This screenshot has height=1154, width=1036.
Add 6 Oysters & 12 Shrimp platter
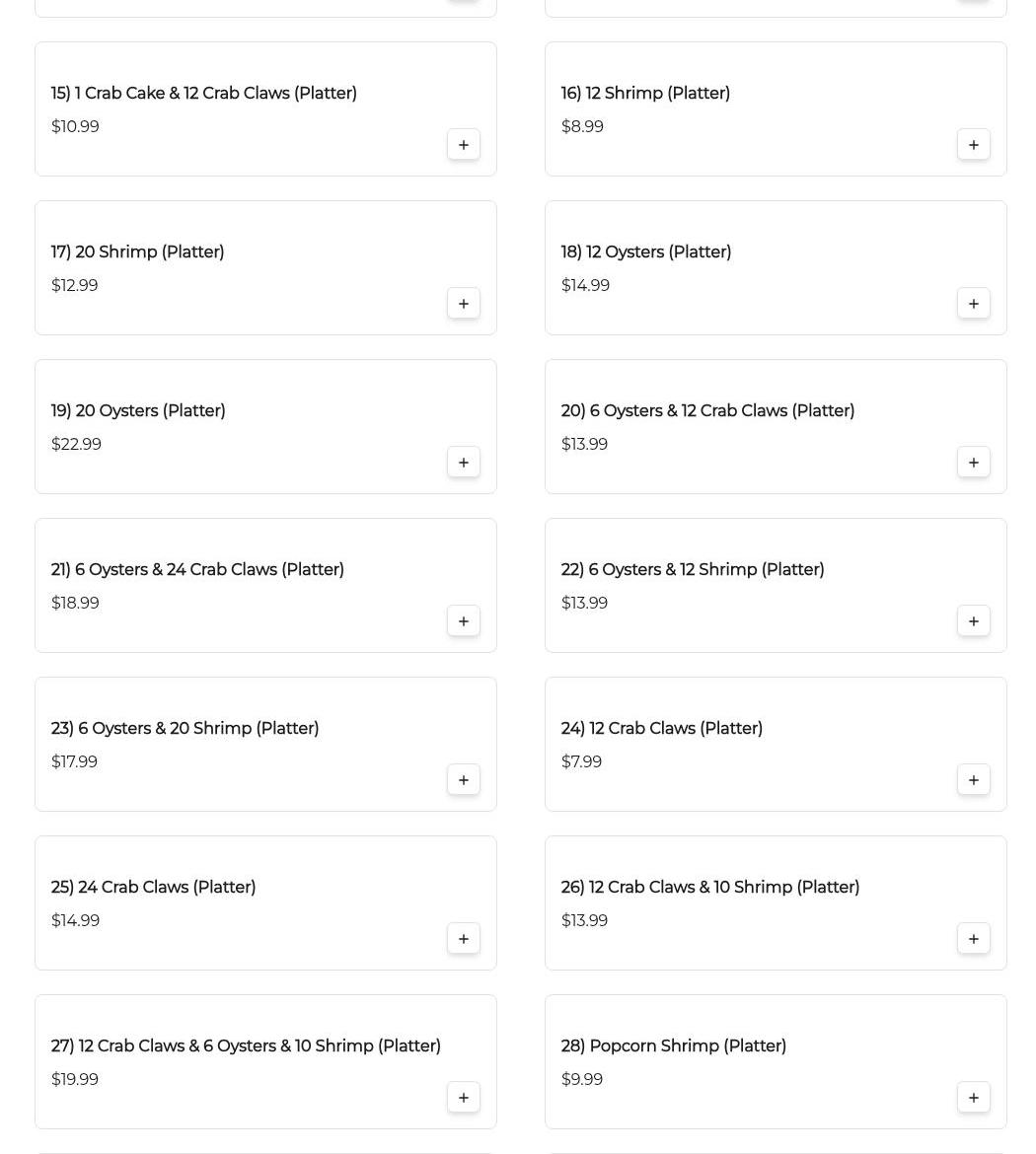tap(973, 621)
